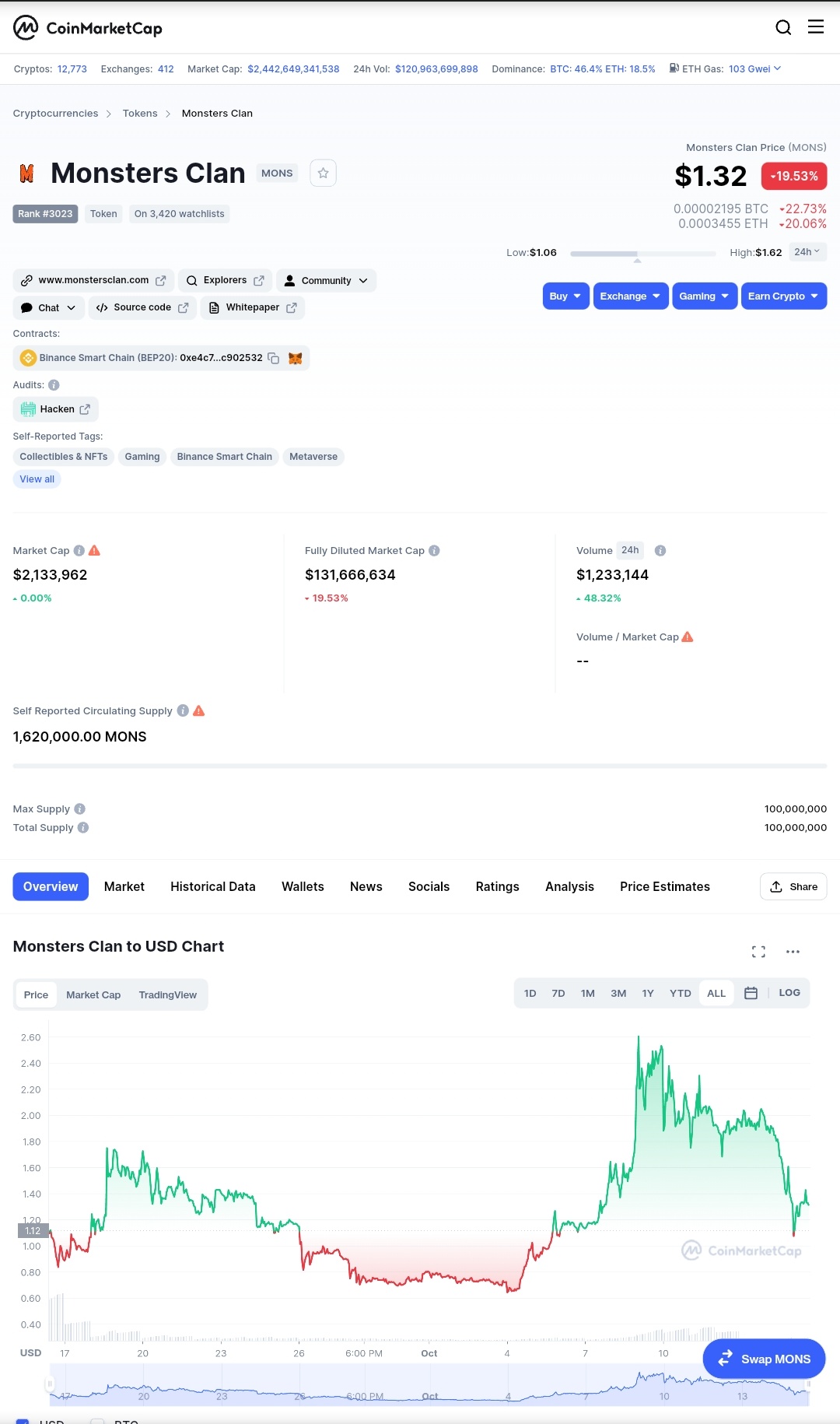Screen dimensions: 840x1424
Task: Open chart more options ellipsis
Action: click(793, 952)
